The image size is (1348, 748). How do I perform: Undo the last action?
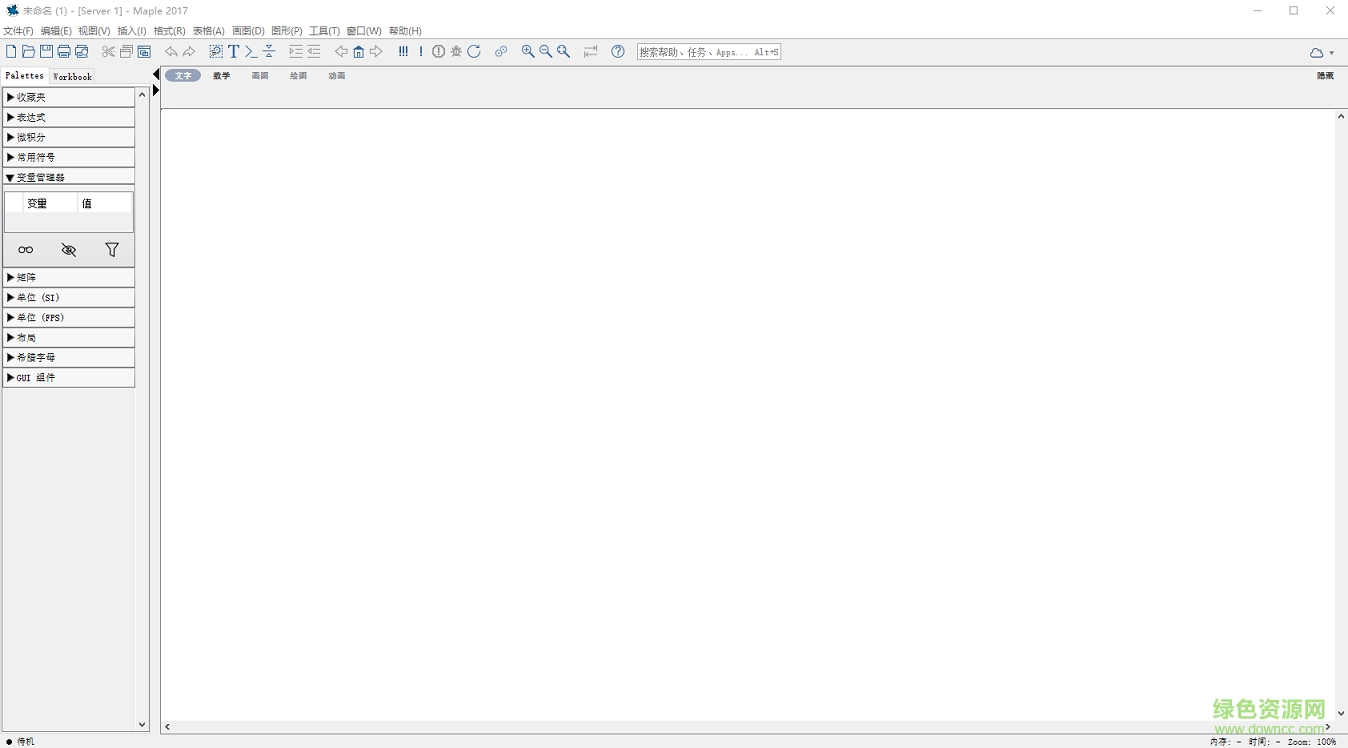click(x=171, y=52)
